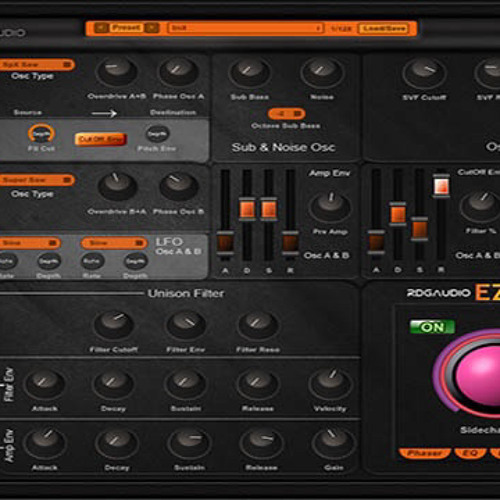Click the Sub Bass knob

click(x=249, y=72)
